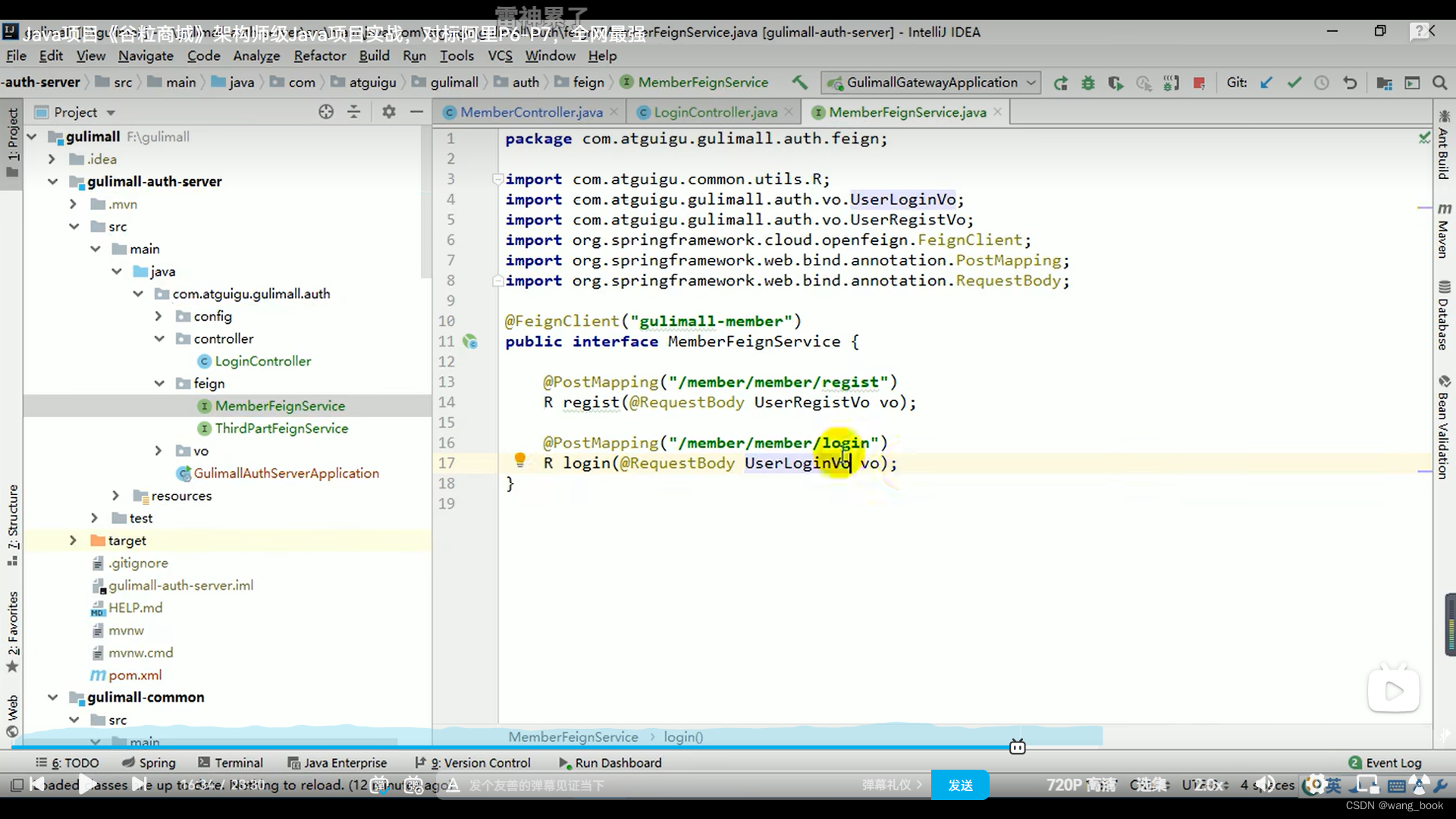This screenshot has width=1456, height=819.
Task: Expand the target folder
Action: pyautogui.click(x=73, y=541)
